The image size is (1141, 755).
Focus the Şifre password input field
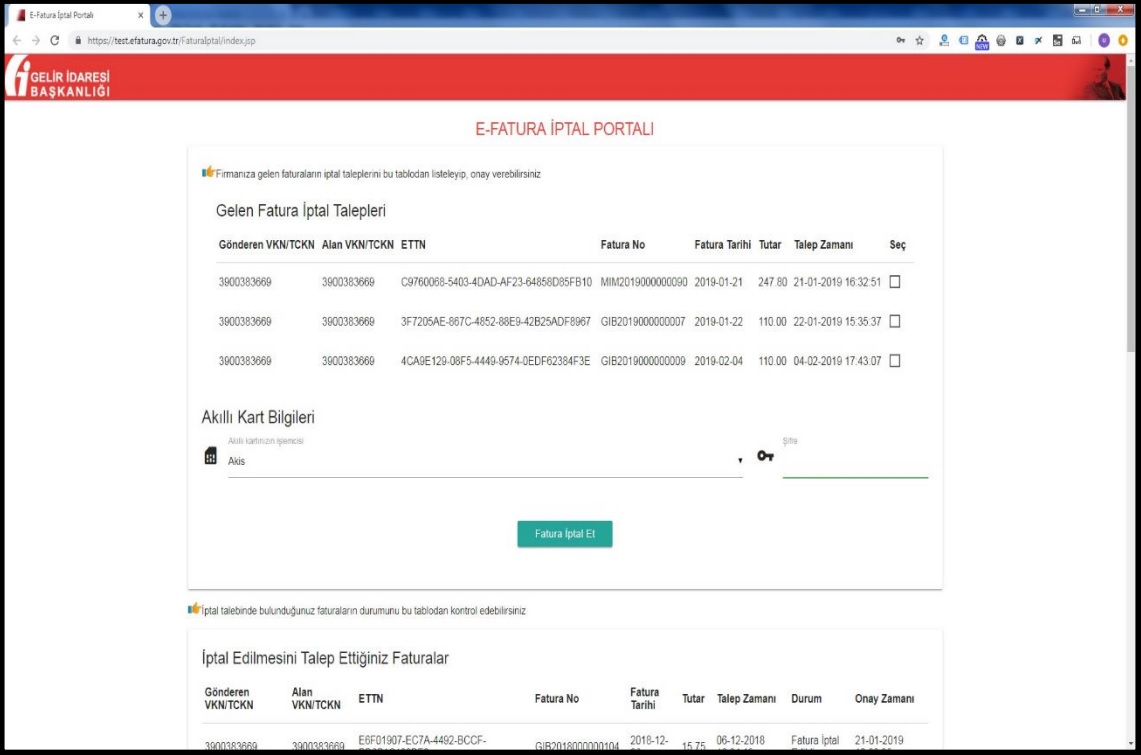855,462
